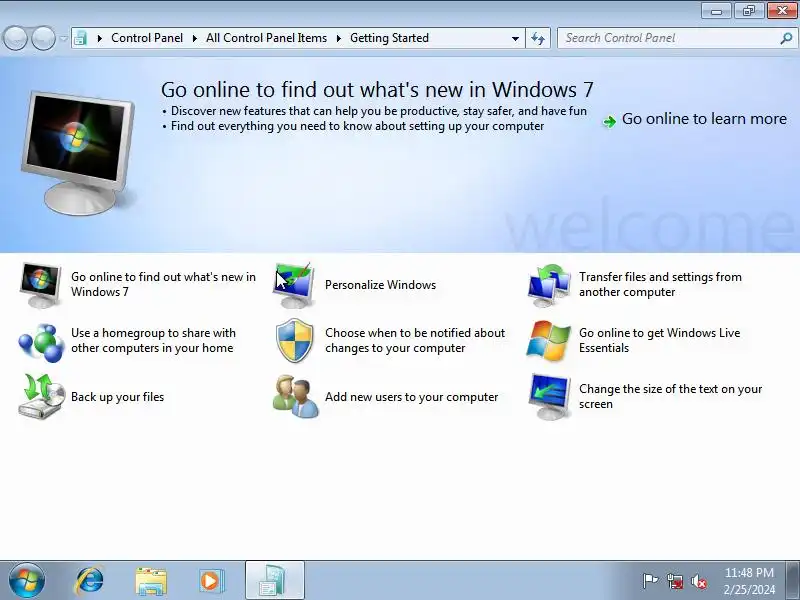This screenshot has height=600, width=800.
Task: Click 'Find out everything you need' bullet text
Action: tap(357, 126)
